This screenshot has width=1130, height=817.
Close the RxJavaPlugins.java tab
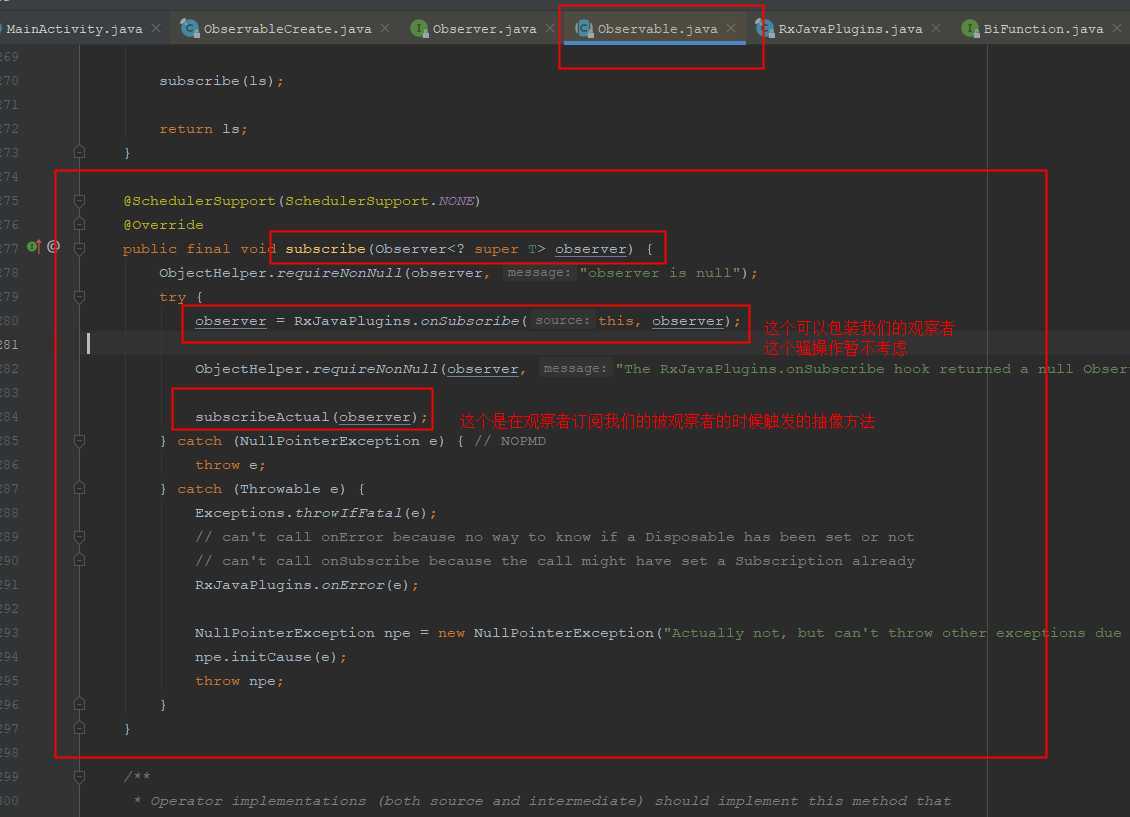click(x=935, y=28)
